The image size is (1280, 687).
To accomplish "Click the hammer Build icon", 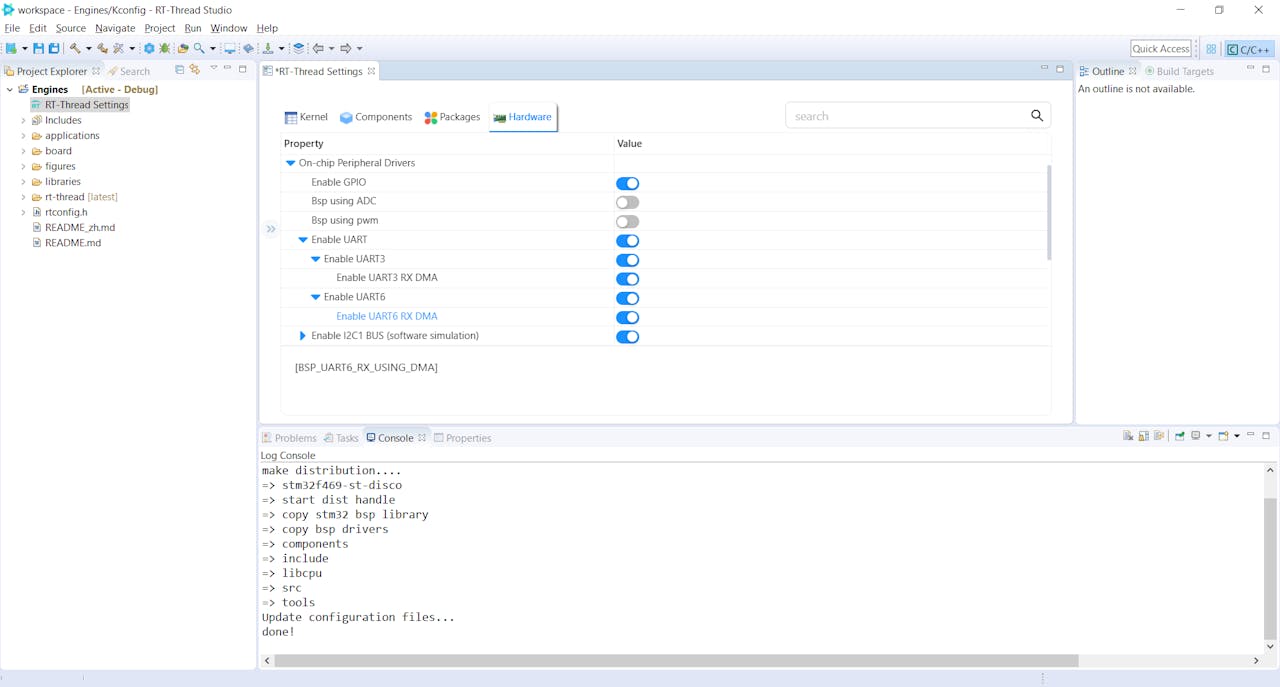I will (x=74, y=48).
